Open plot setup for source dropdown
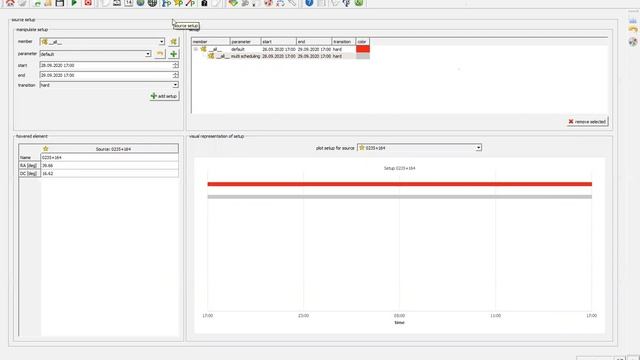The height and width of the screenshot is (360, 640). click(x=419, y=148)
